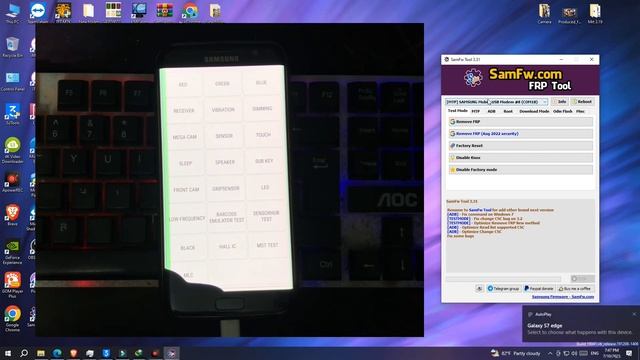
Task: Open the 3uTools desktop icon
Action: 12,114
